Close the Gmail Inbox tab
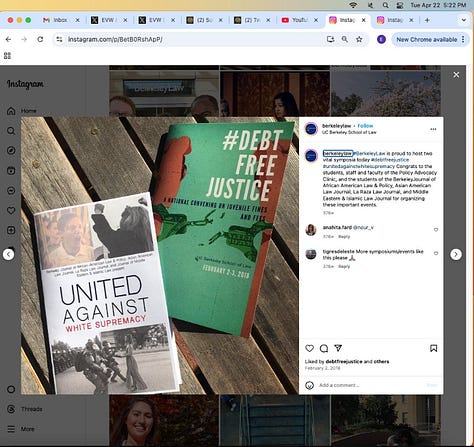The height and width of the screenshot is (447, 474). (77, 20)
